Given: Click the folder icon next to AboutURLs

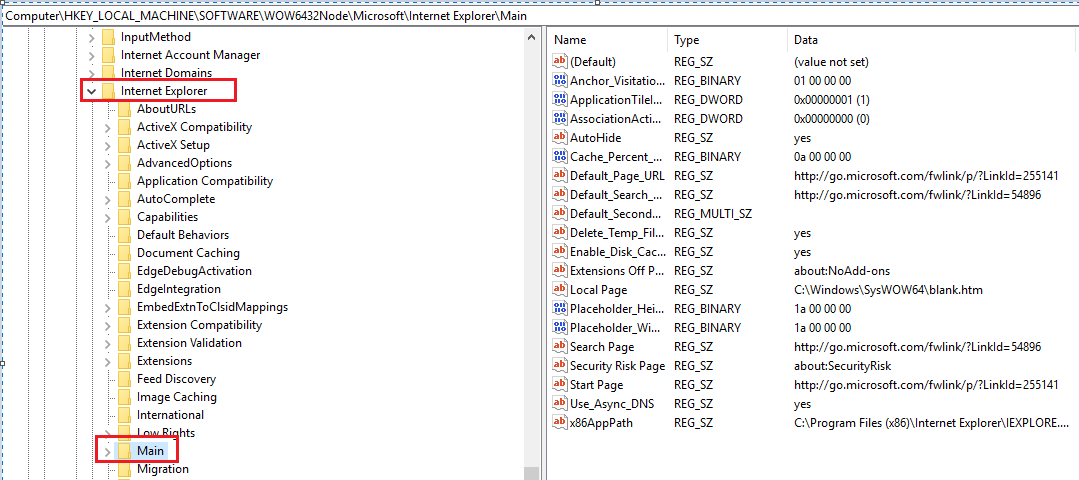Looking at the screenshot, I should click(x=124, y=109).
